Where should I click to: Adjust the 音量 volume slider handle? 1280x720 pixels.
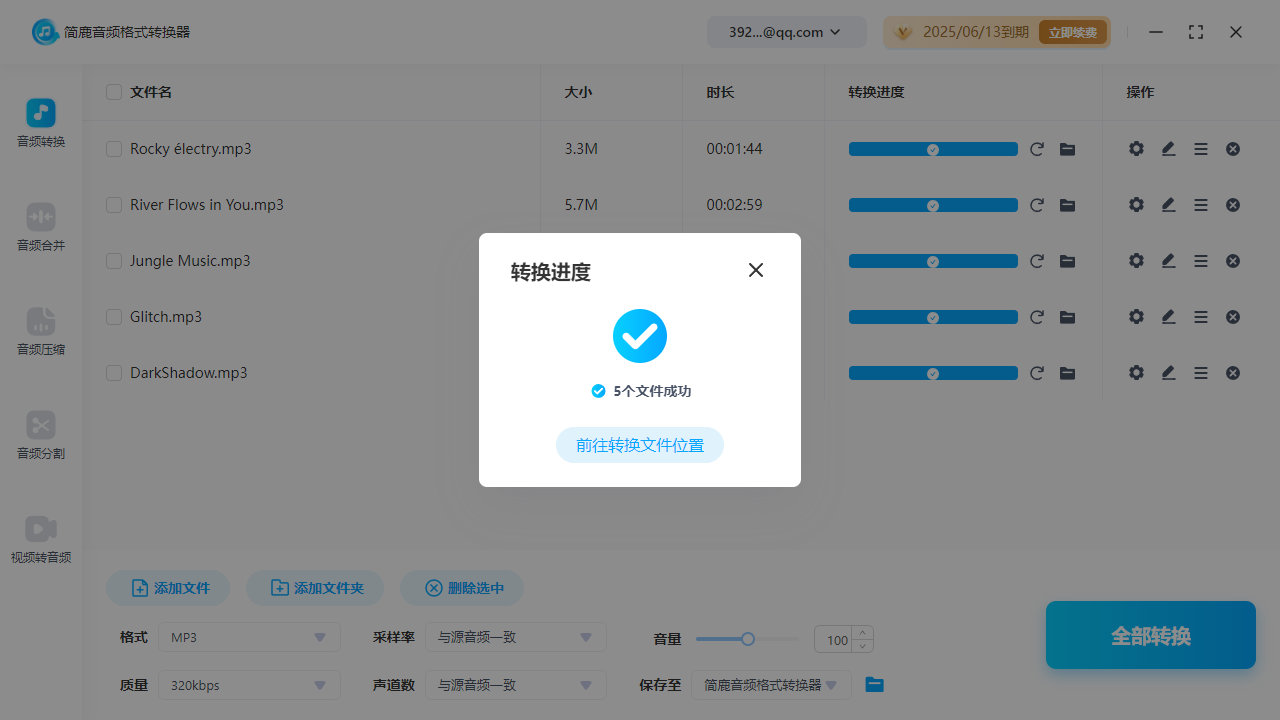point(747,639)
